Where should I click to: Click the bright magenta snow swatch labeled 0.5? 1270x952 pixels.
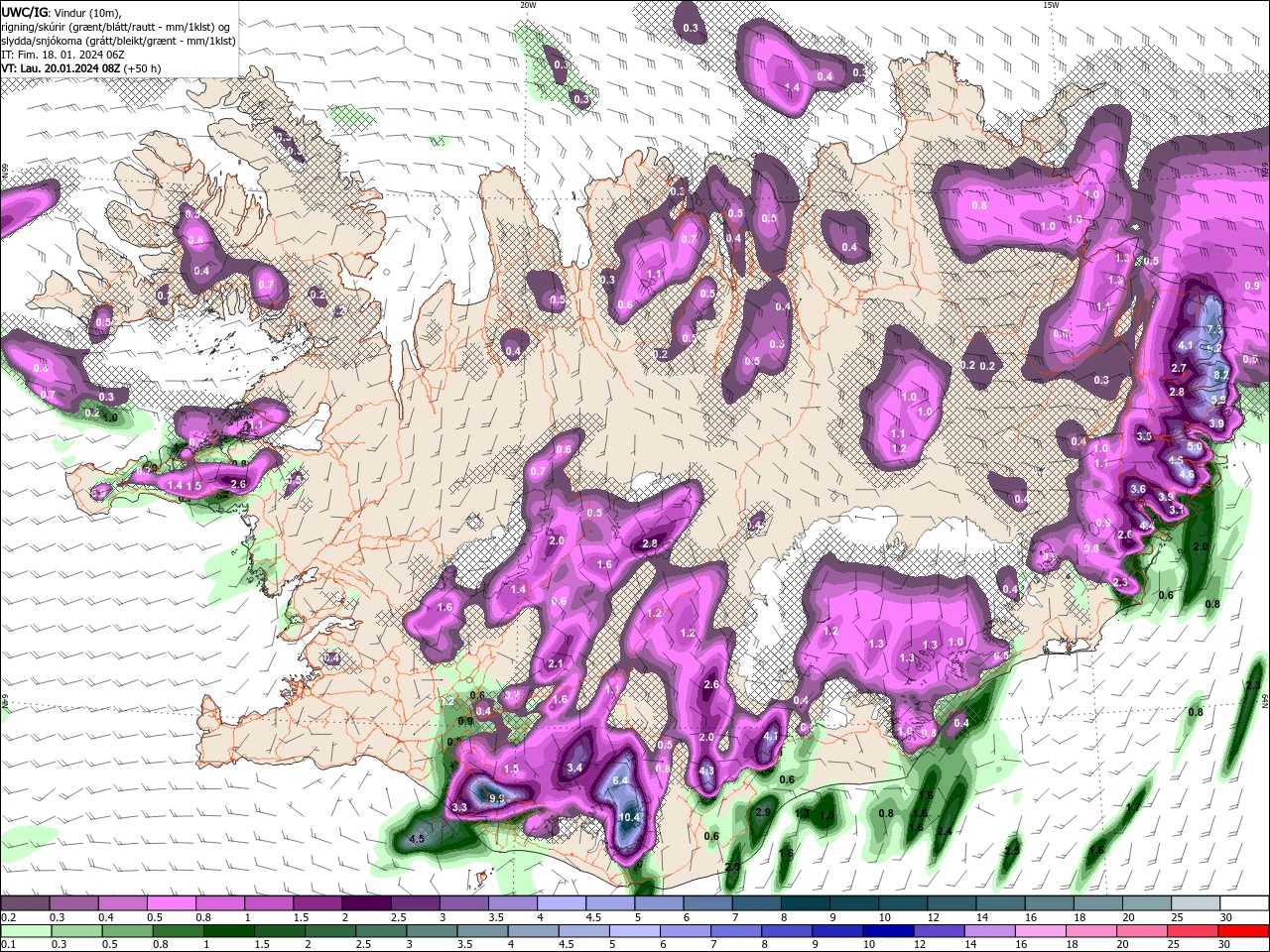(171, 902)
